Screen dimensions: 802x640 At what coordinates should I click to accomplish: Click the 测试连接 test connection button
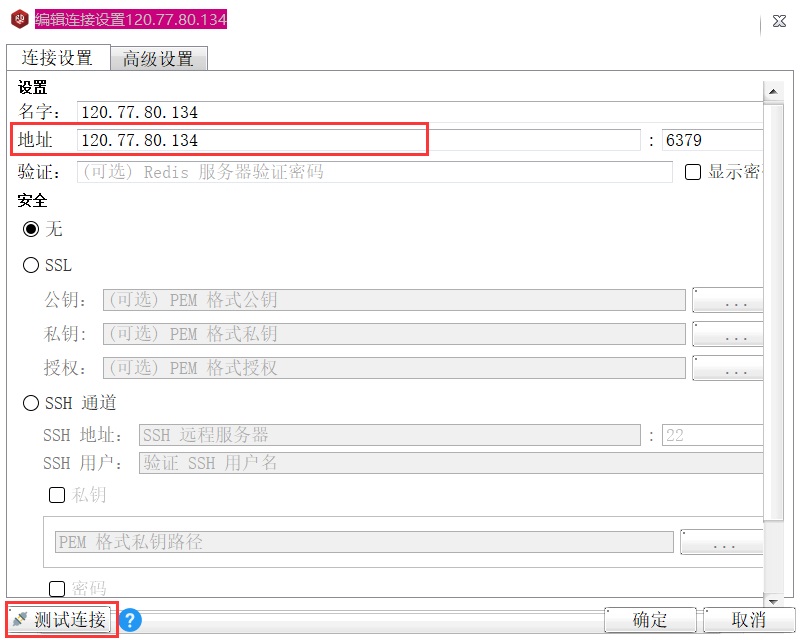click(60, 620)
